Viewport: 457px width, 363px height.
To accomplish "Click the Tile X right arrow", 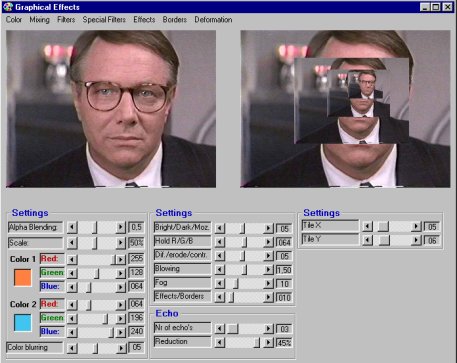I will (416, 227).
